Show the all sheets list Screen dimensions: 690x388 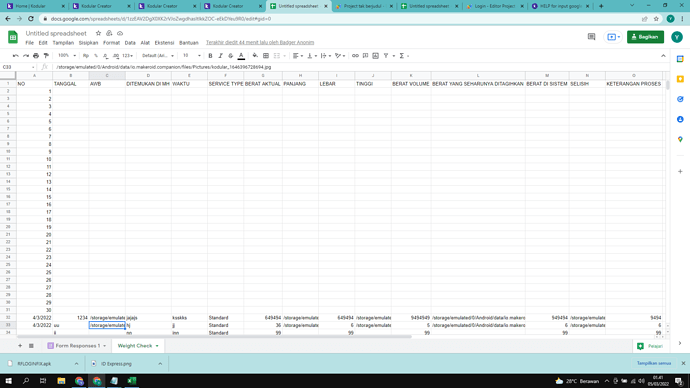click(x=31, y=346)
